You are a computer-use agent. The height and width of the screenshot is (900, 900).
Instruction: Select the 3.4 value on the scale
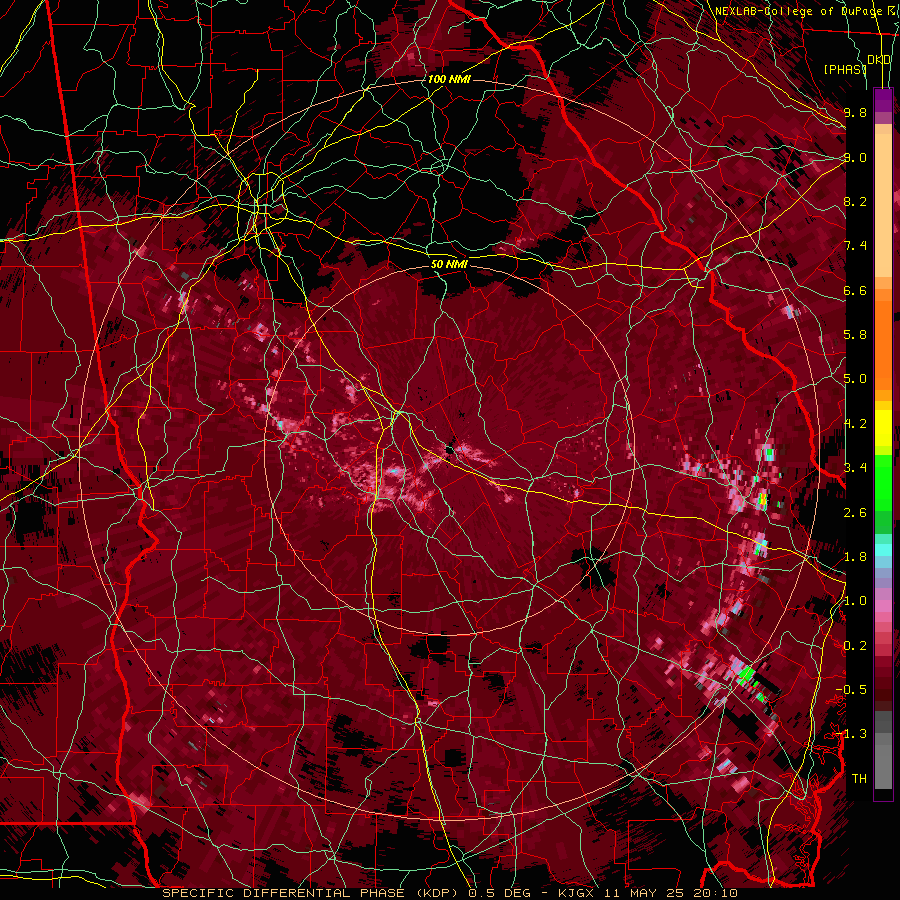855,468
